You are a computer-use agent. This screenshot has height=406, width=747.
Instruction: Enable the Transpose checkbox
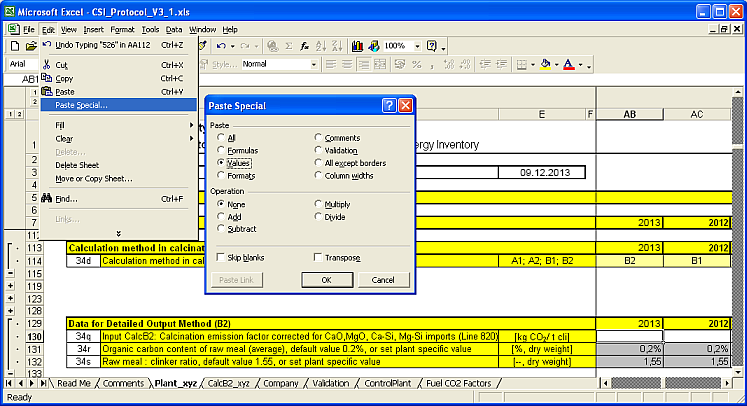pos(319,257)
